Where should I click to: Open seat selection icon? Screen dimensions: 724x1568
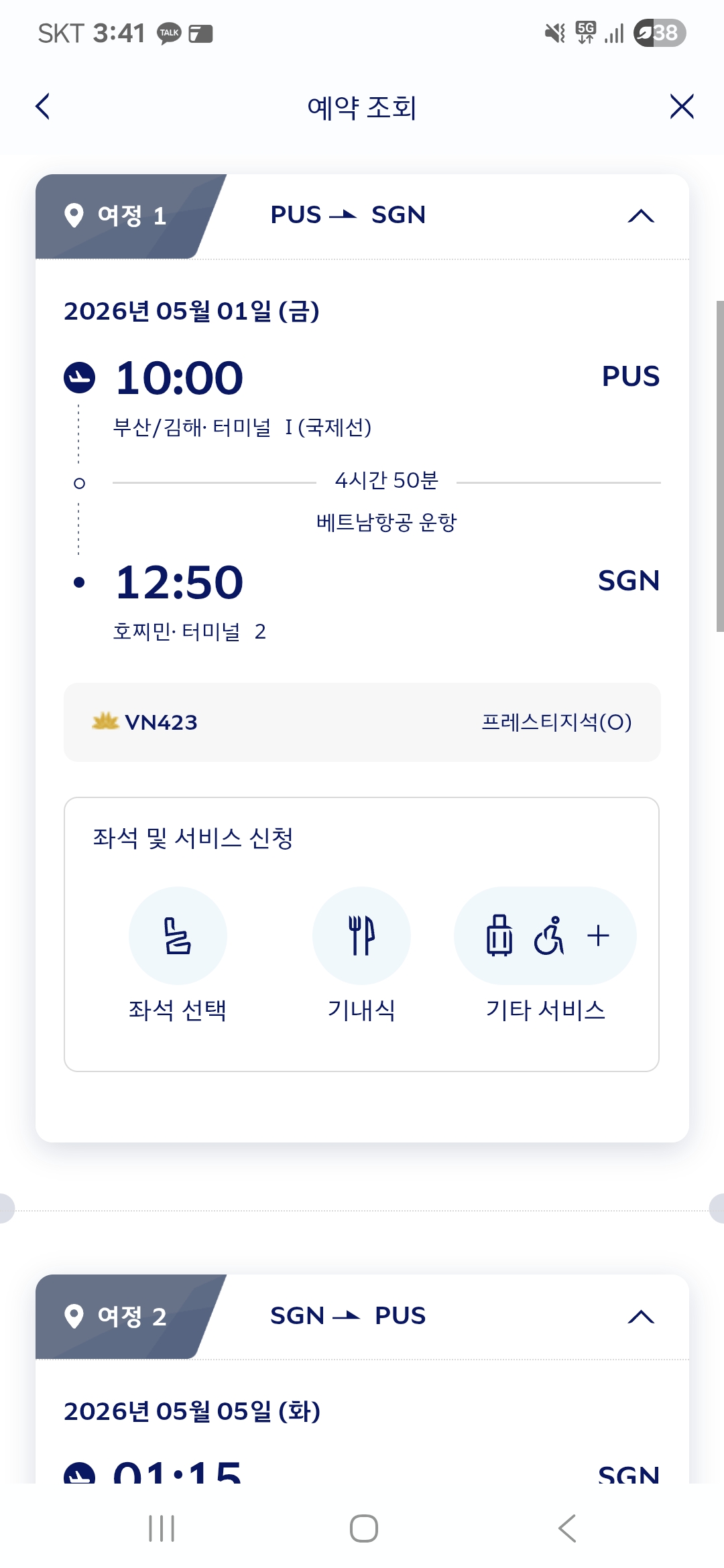click(178, 935)
